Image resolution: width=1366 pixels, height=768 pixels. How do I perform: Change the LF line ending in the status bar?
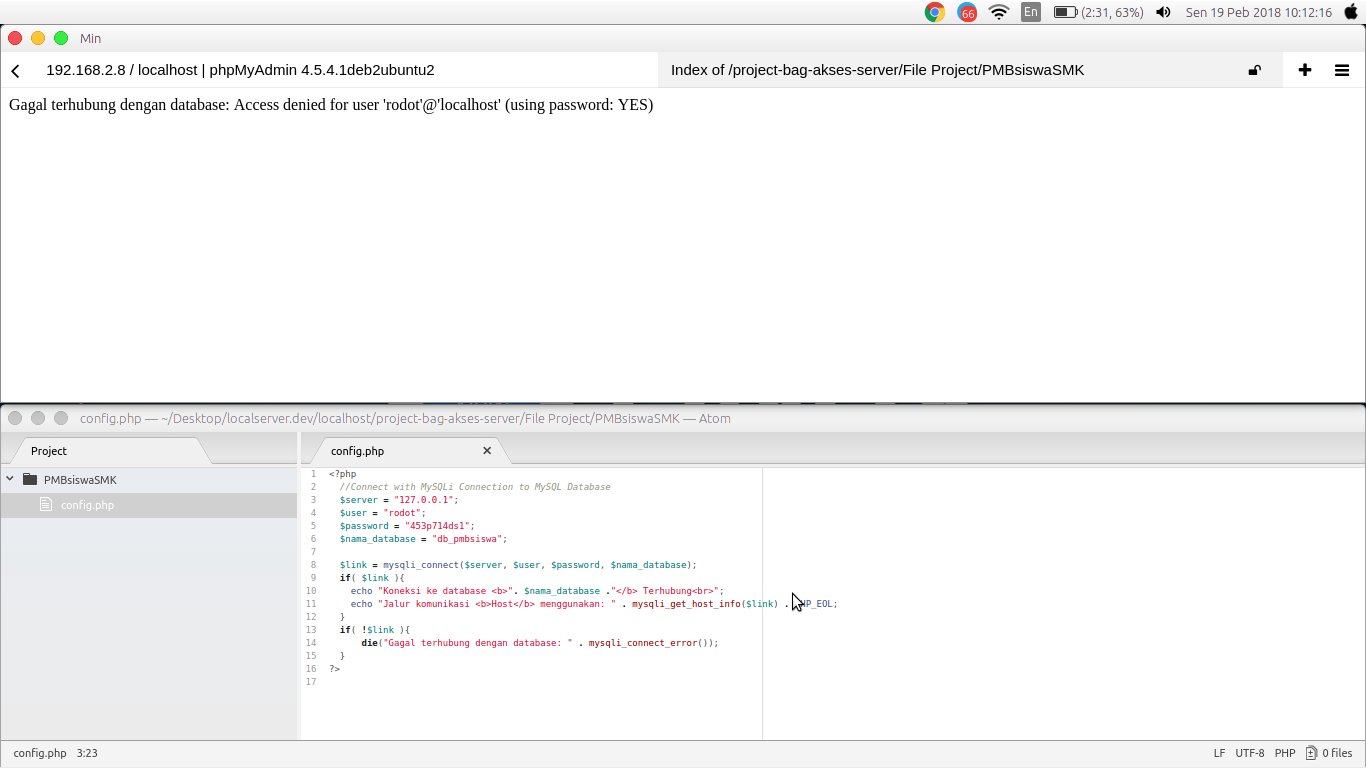1219,753
